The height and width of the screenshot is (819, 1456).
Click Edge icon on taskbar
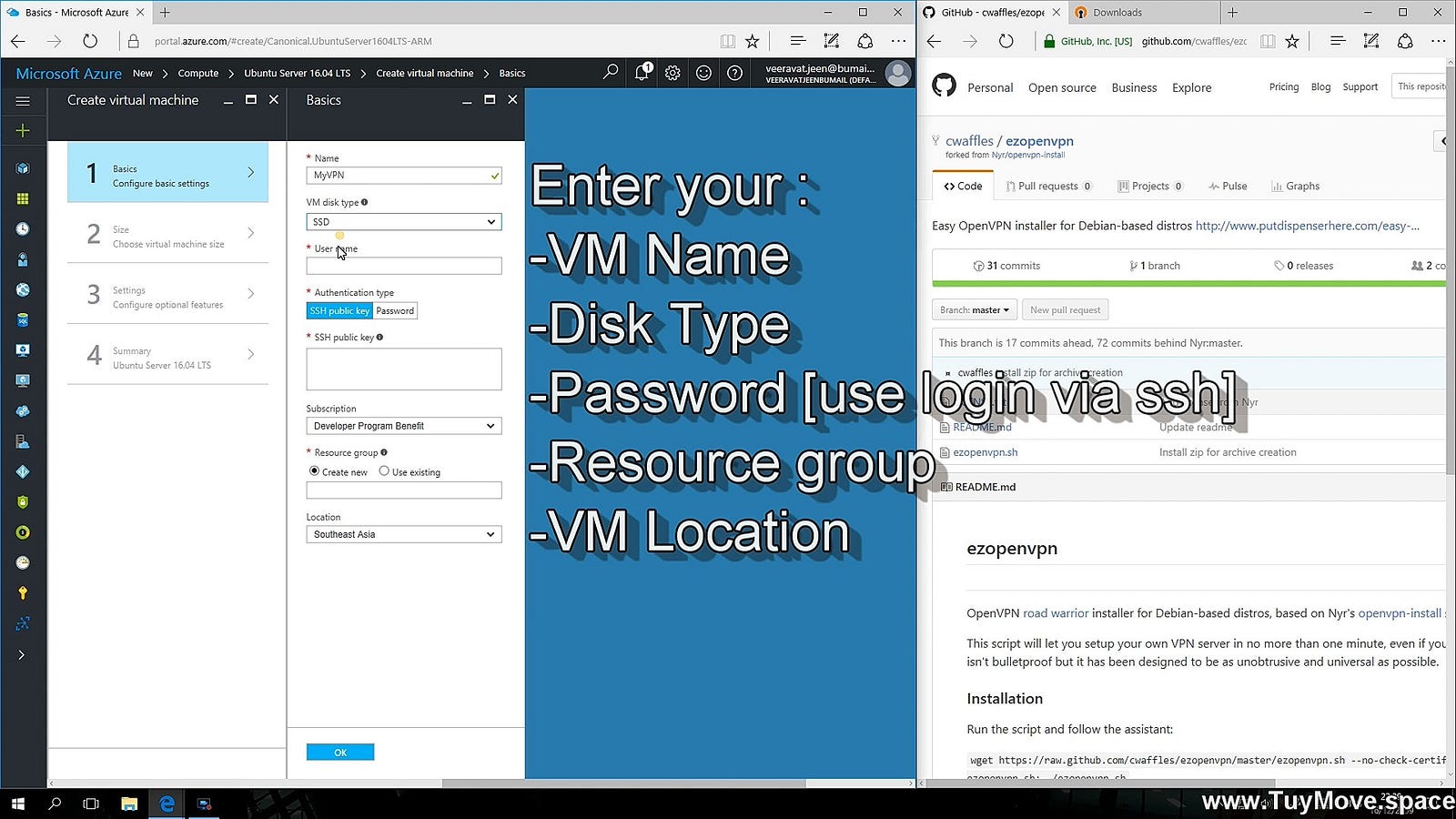[x=167, y=804]
